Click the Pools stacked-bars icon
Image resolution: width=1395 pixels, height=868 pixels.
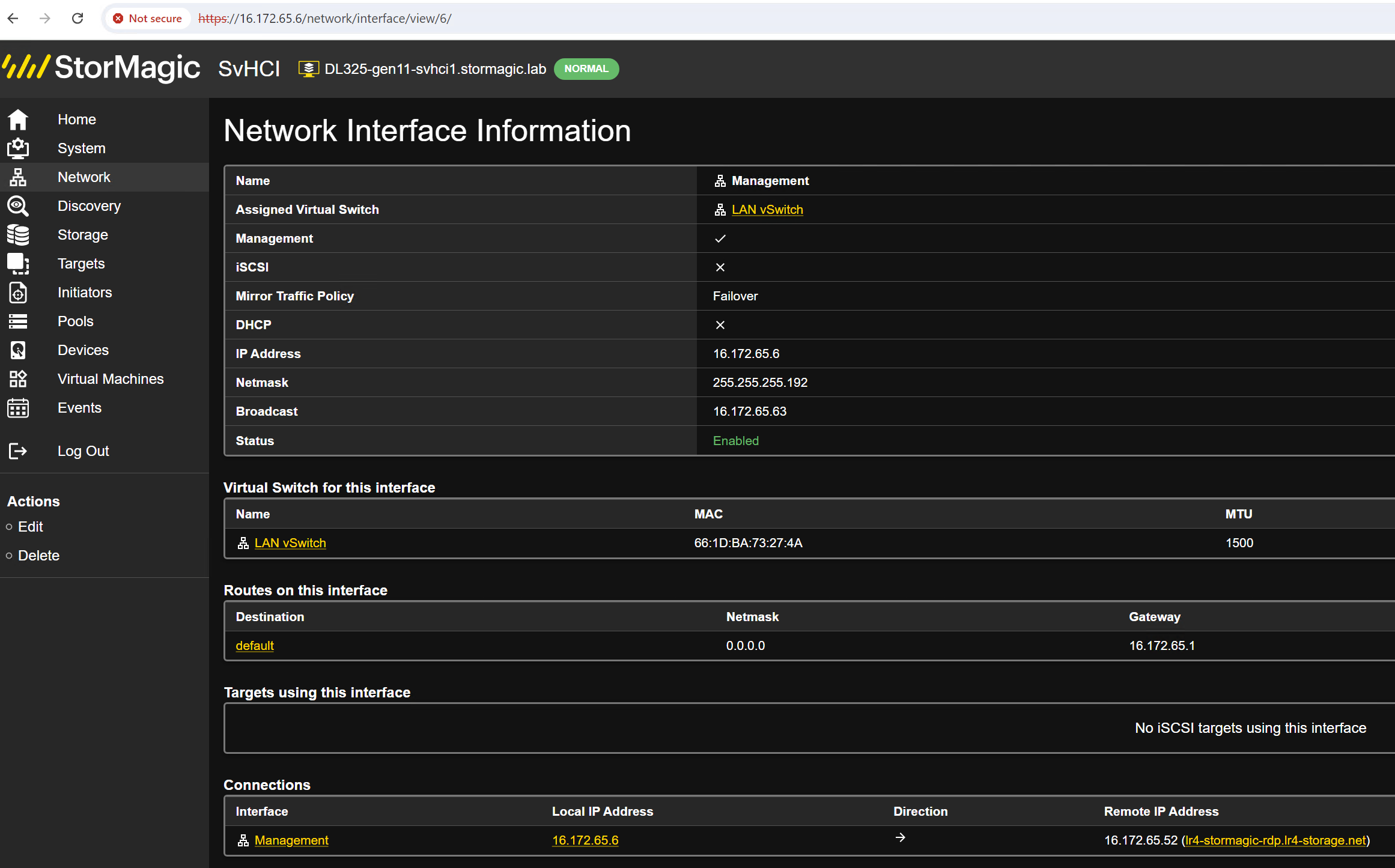[18, 321]
